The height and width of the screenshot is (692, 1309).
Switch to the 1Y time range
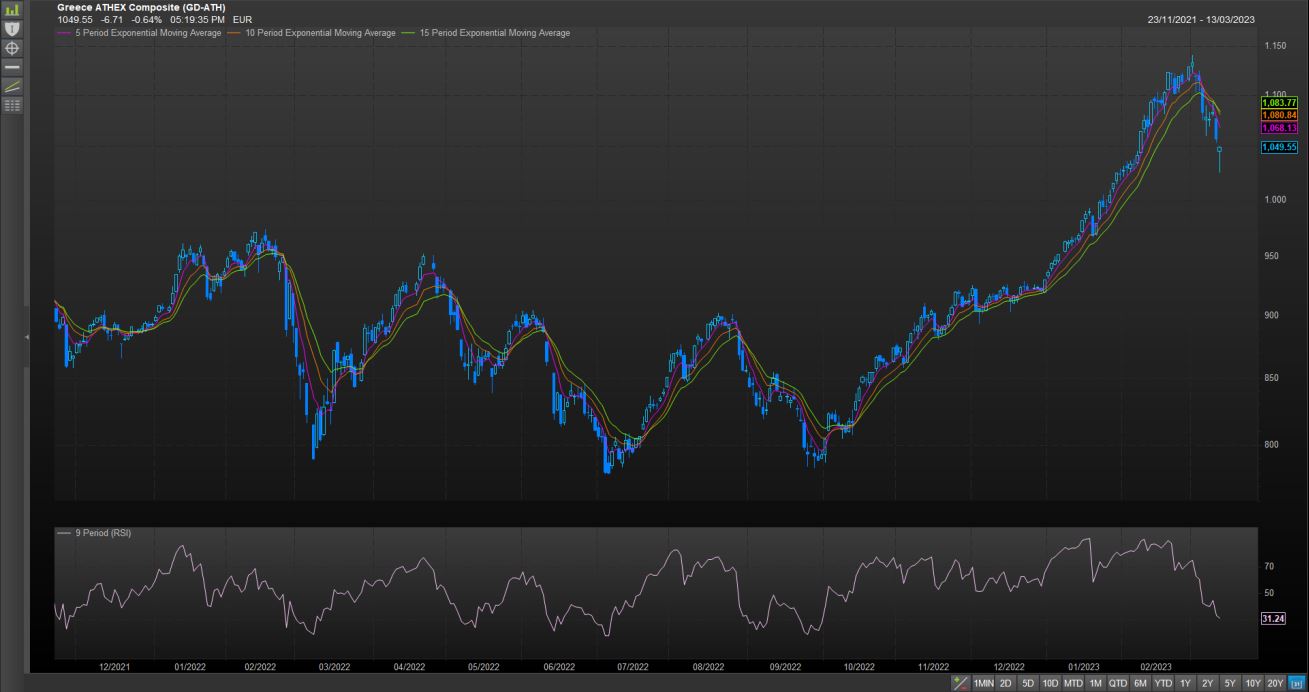coord(1185,683)
